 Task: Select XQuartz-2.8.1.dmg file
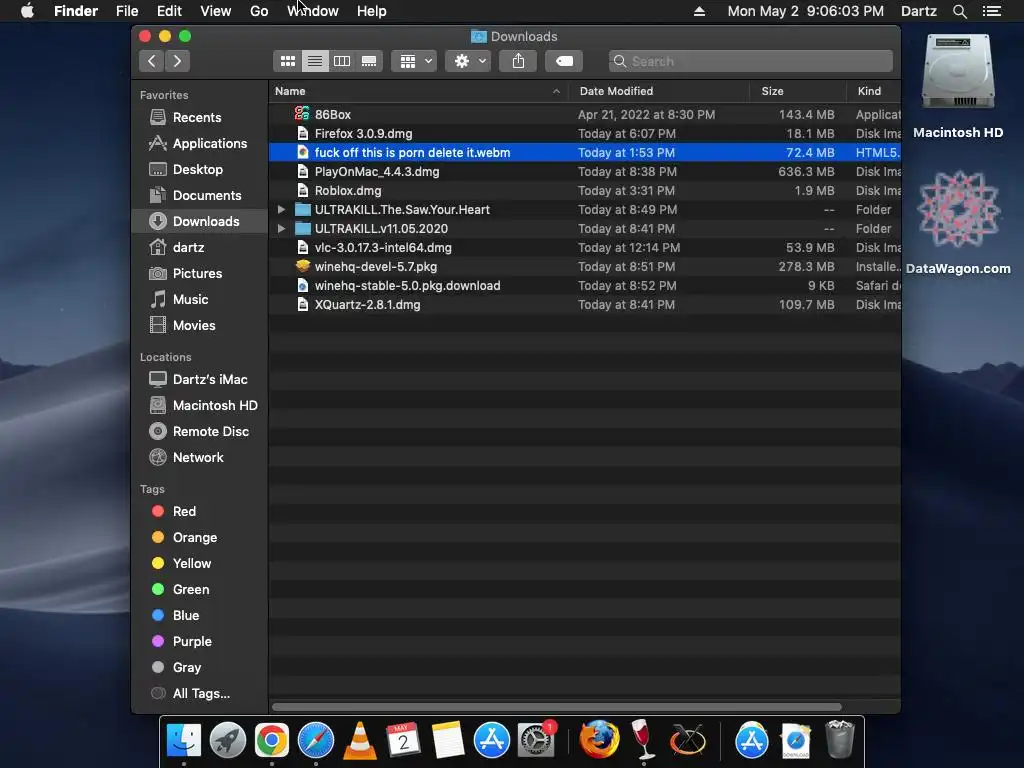(x=584, y=304)
